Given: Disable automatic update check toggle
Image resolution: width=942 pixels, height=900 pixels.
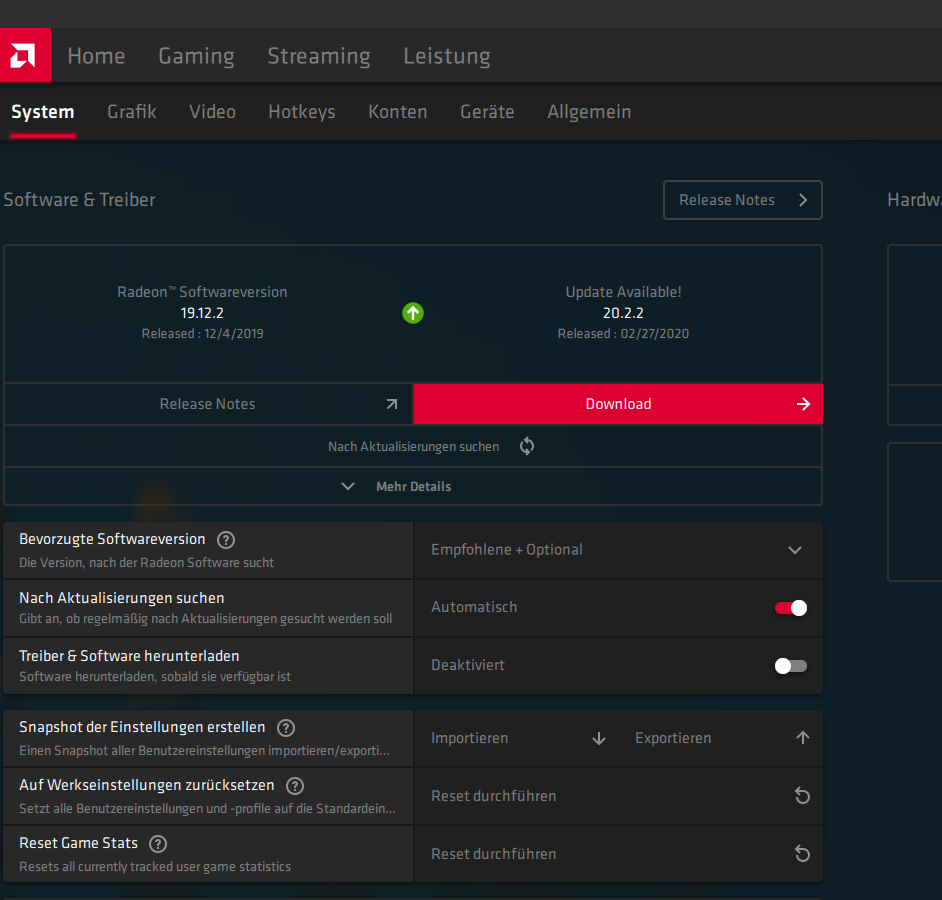Looking at the screenshot, I should 790,608.
